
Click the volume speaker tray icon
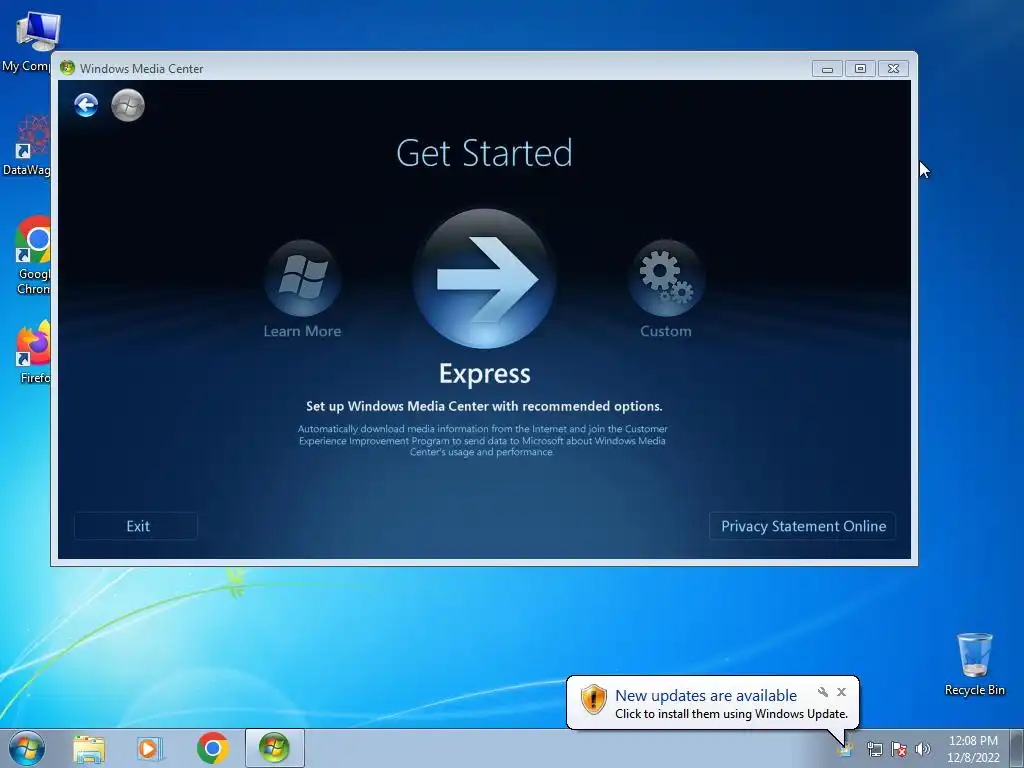point(923,750)
